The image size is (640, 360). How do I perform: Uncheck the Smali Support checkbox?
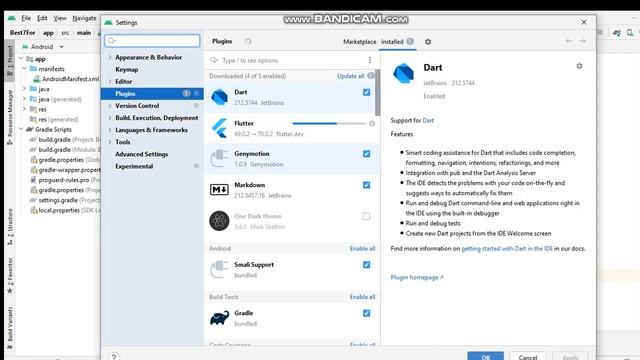point(367,265)
